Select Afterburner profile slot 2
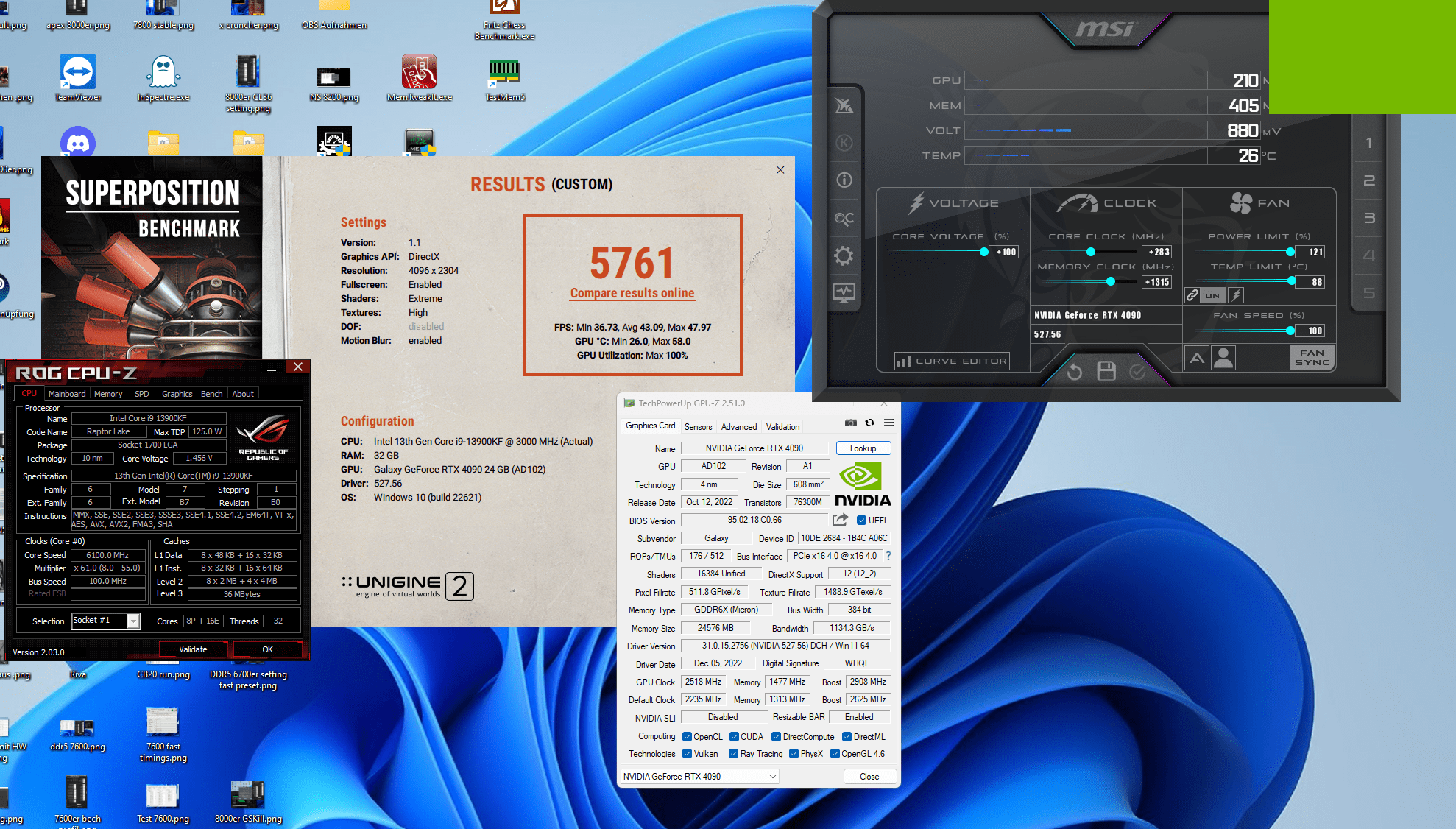Image resolution: width=1456 pixels, height=829 pixels. coord(1368,180)
